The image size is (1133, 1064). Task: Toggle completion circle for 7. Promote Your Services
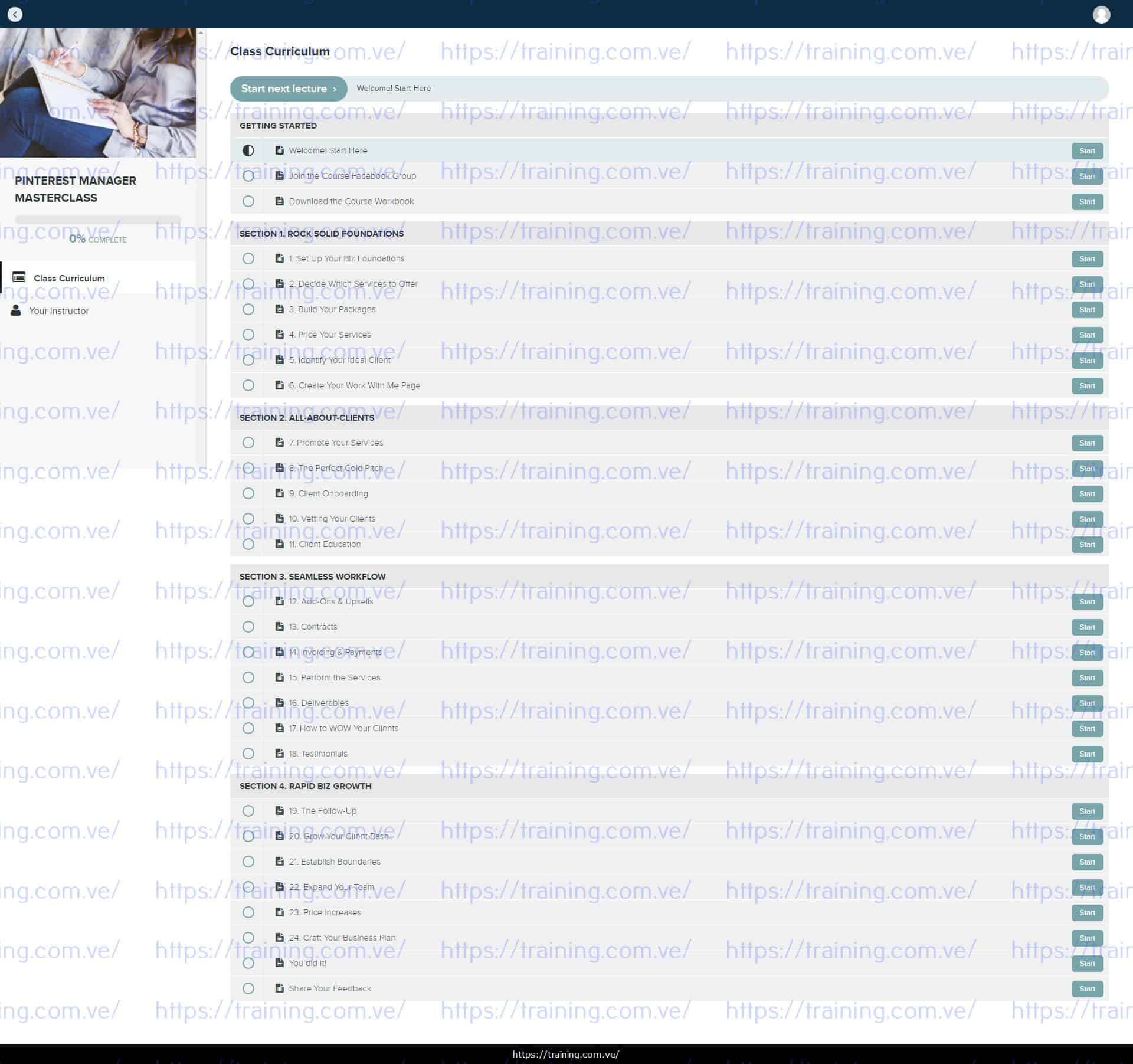coord(248,443)
